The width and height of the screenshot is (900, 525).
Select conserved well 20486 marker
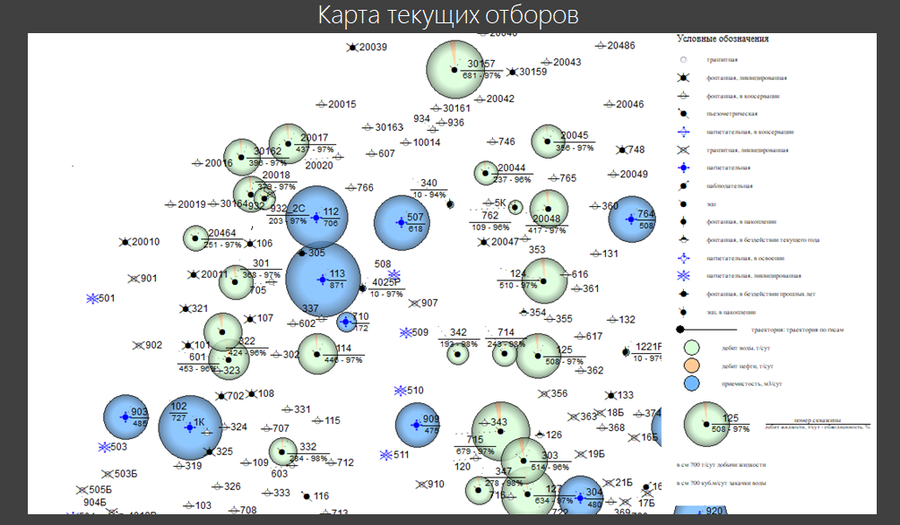click(x=600, y=45)
